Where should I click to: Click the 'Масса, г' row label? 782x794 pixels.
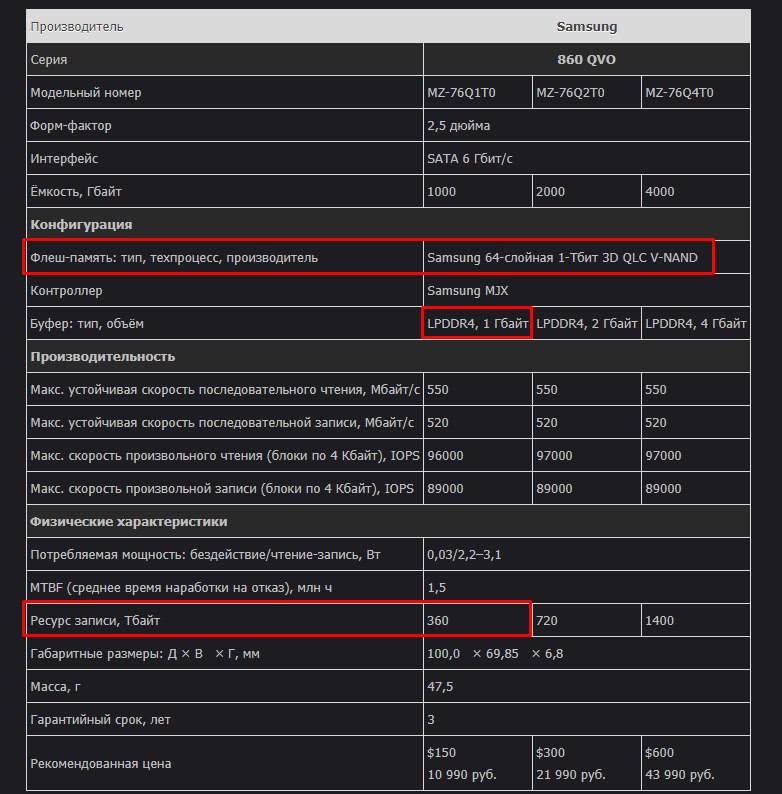pos(55,687)
